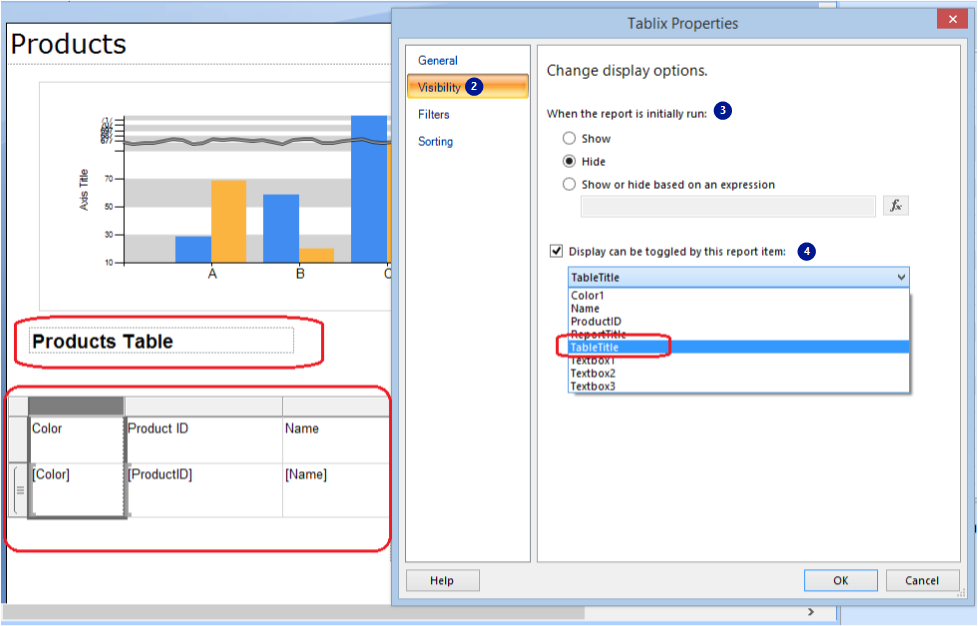The image size is (978, 626).
Task: Select the Show radio button
Action: [569, 139]
